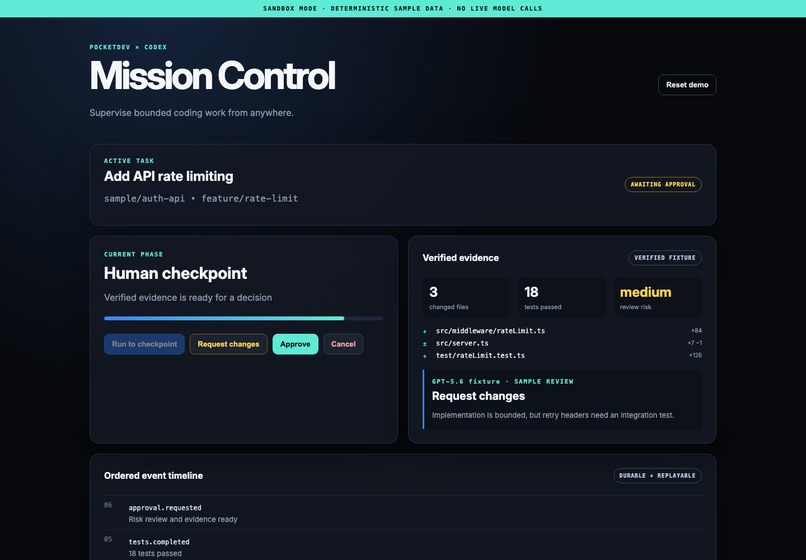Click event number 05 in the timeline
The height and width of the screenshot is (560, 806).
[x=108, y=539]
